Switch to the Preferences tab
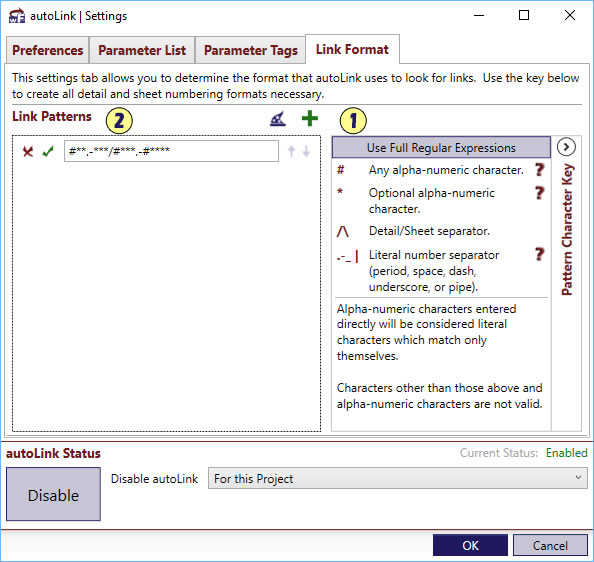 click(47, 50)
